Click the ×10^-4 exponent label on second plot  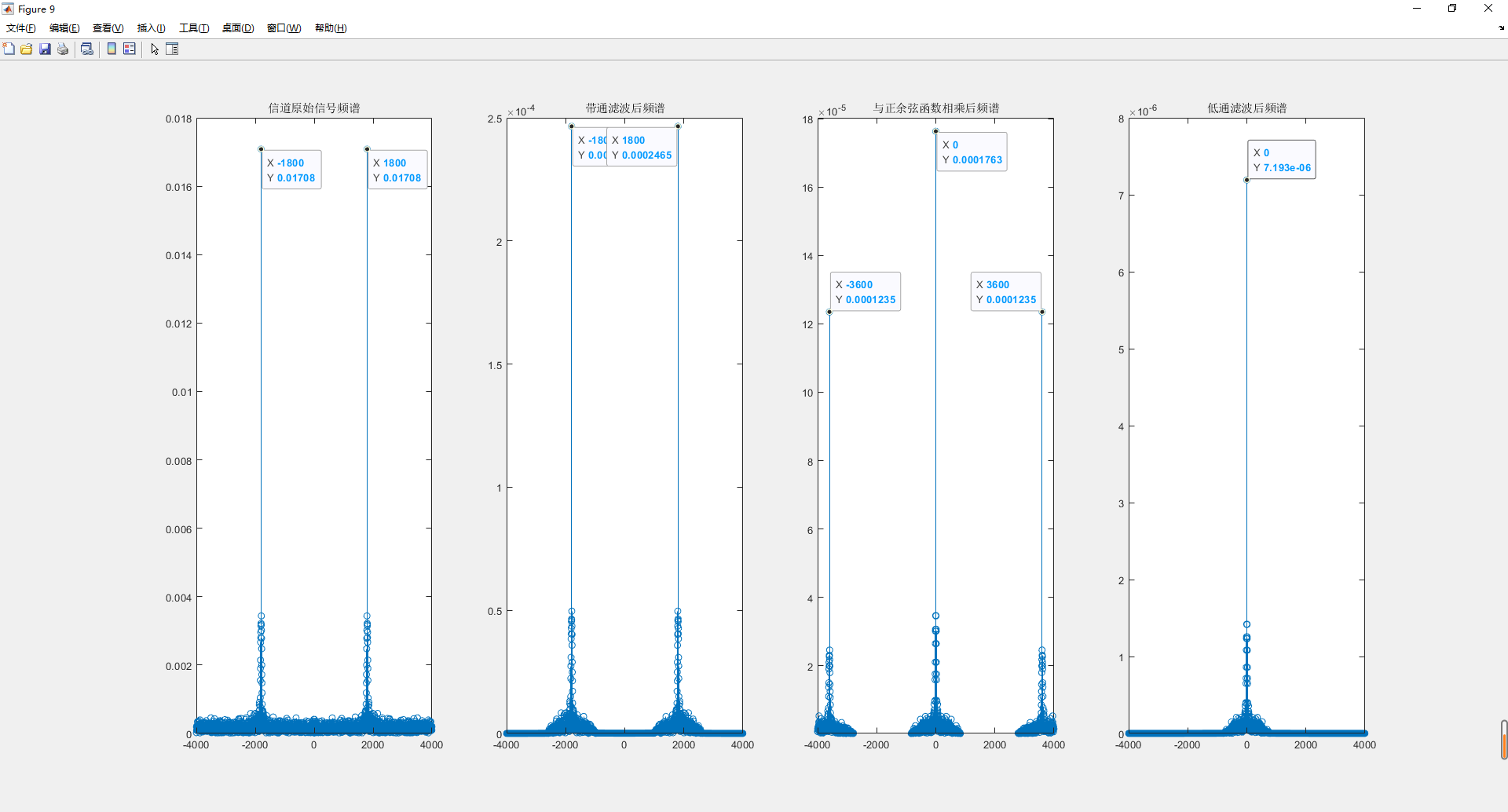point(521,111)
